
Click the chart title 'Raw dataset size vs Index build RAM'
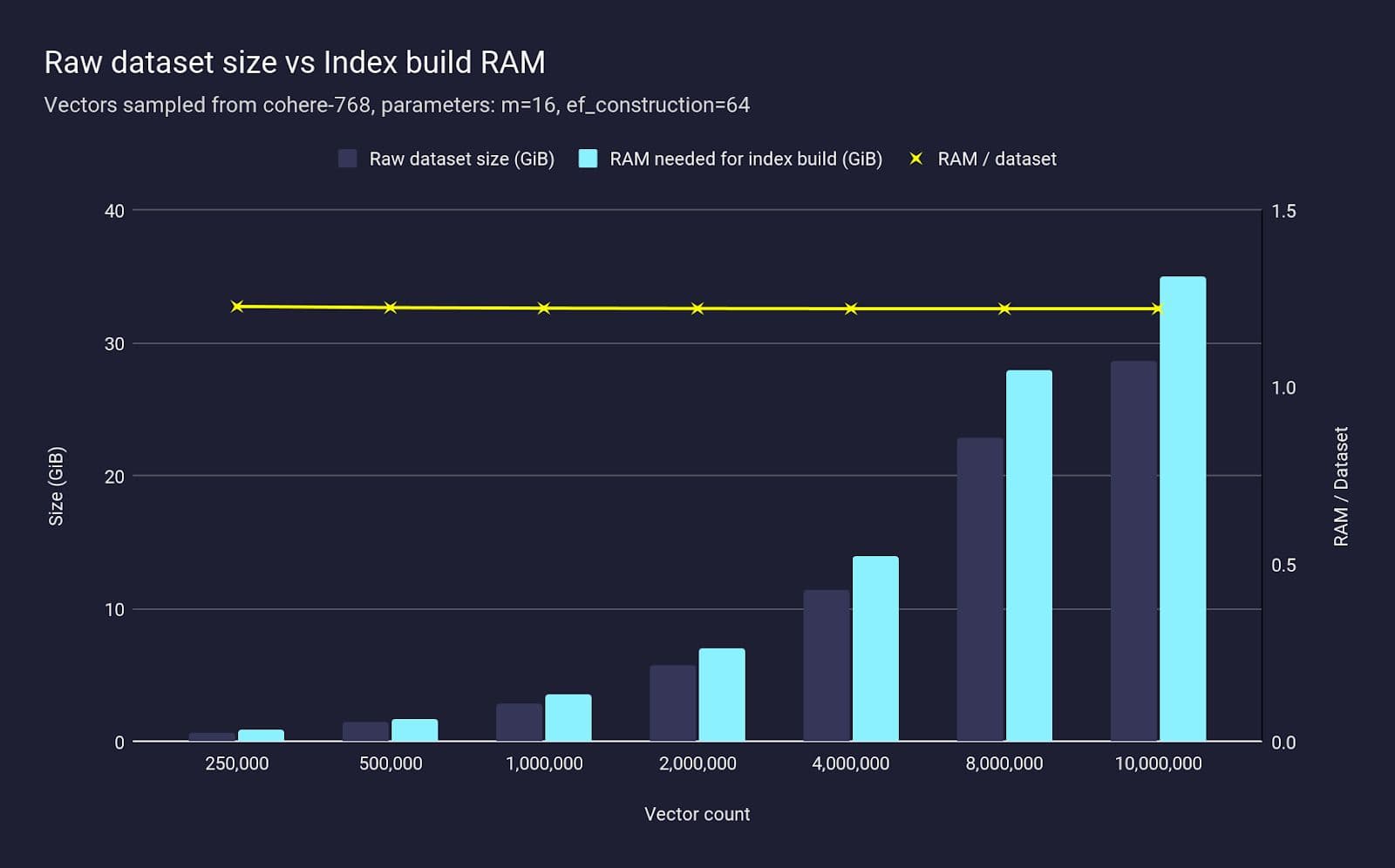coord(295,63)
